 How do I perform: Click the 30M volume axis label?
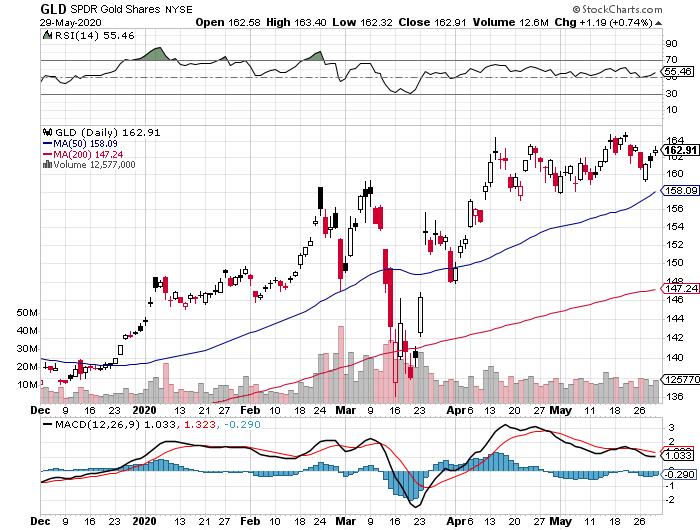[x=27, y=349]
